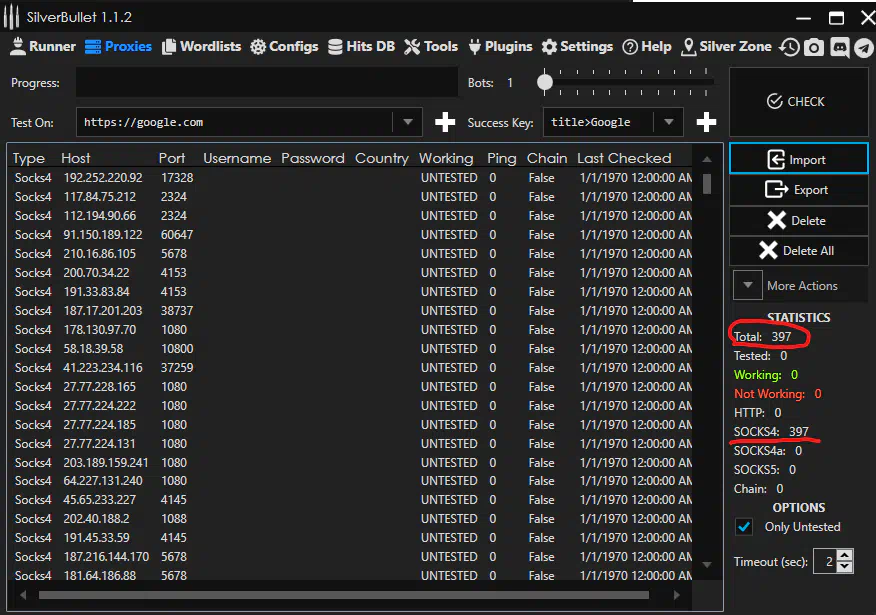Increase the Timeout seconds stepper
This screenshot has height=615, width=876.
click(845, 556)
